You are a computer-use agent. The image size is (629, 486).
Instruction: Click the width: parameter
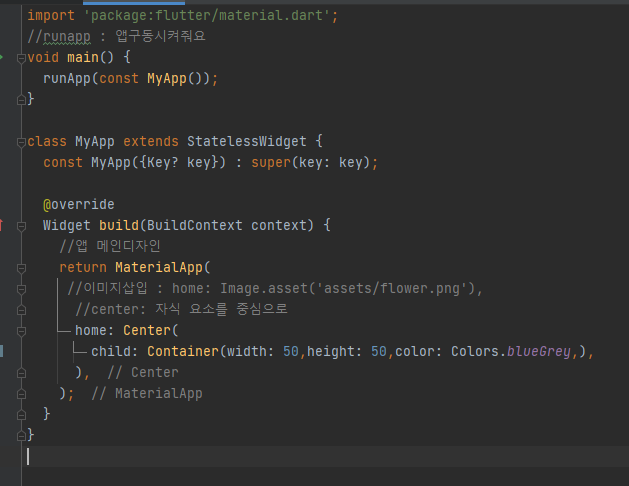click(251, 351)
